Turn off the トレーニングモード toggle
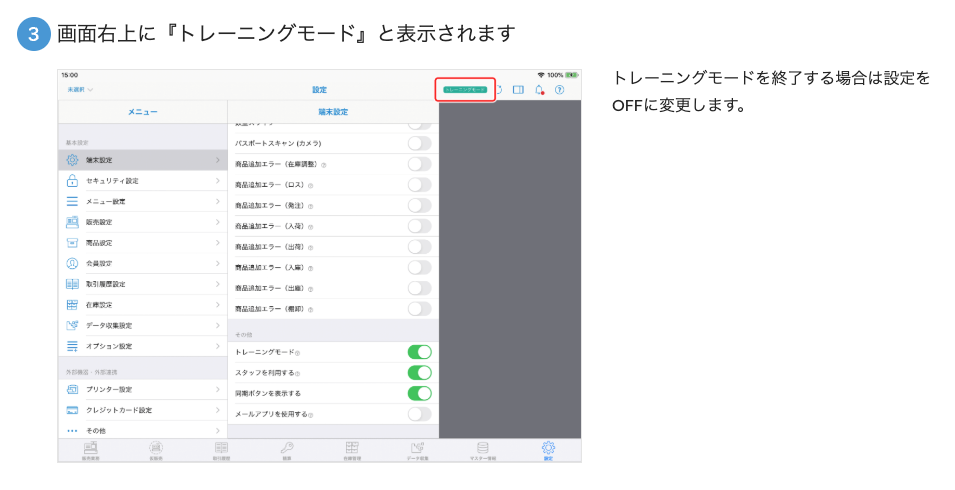The image size is (955, 490). pyautogui.click(x=419, y=352)
